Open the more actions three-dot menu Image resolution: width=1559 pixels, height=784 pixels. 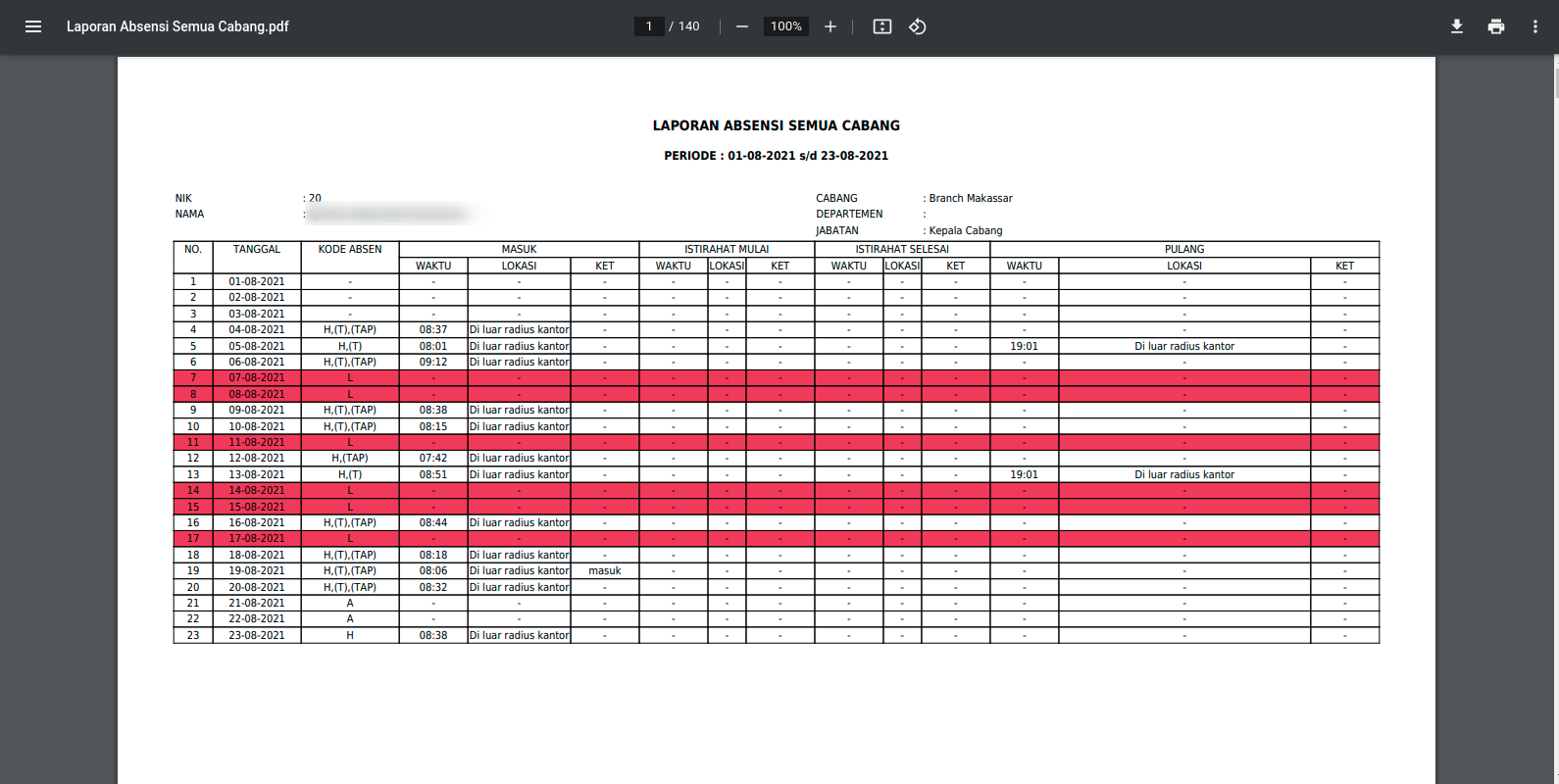point(1535,26)
